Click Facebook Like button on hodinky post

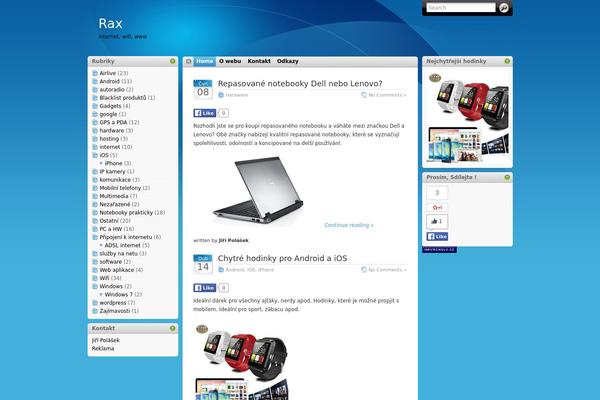click(x=205, y=288)
